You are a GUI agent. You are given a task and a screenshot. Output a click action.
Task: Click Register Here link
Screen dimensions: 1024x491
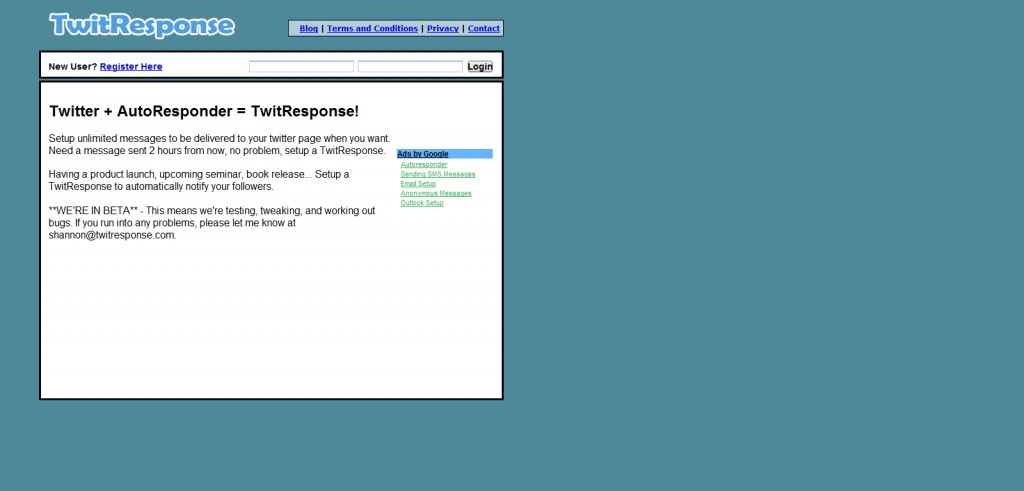click(x=131, y=67)
